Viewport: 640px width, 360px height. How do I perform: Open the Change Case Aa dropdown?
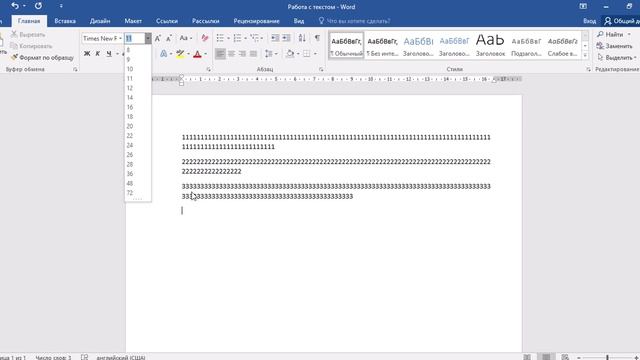coord(186,38)
